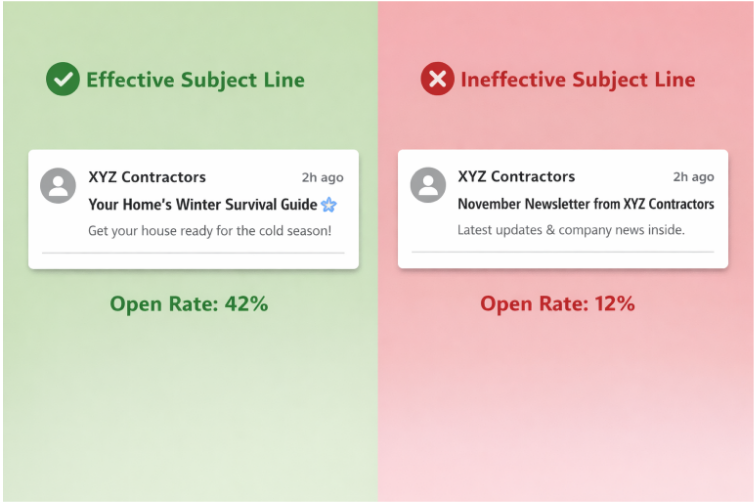Select the avatar on Winter Survival Guide email
Image resolution: width=756 pixels, height=503 pixels.
58,185
